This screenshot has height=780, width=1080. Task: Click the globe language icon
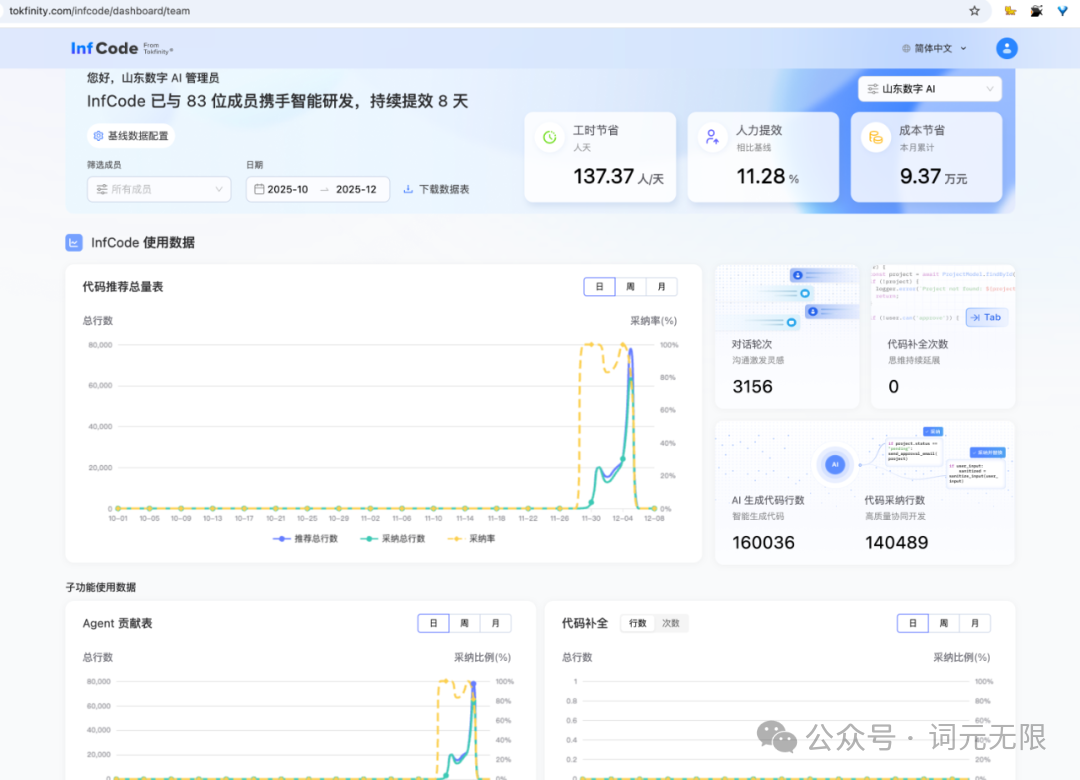(x=906, y=48)
